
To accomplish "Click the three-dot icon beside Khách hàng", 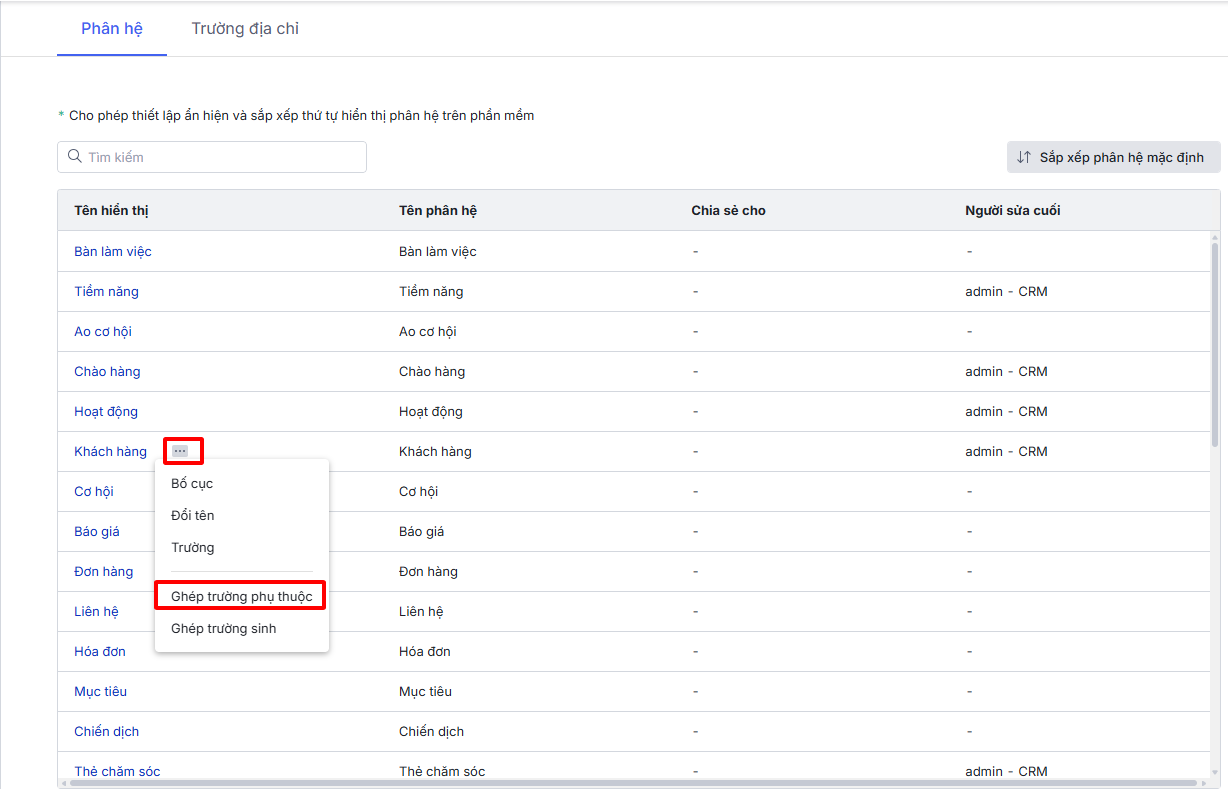I will click(x=180, y=451).
